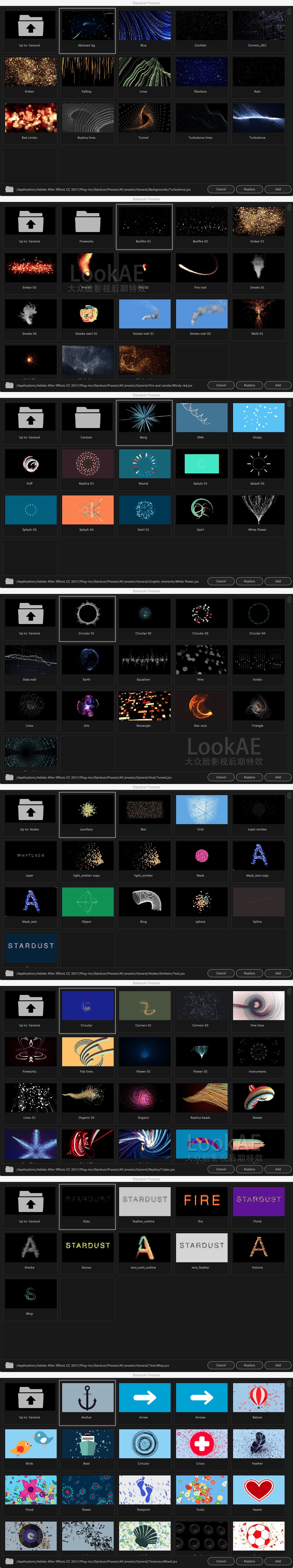Click the General/Text/Wisp.jsx file path text
The height and width of the screenshot is (1568, 293).
click(x=93, y=1365)
